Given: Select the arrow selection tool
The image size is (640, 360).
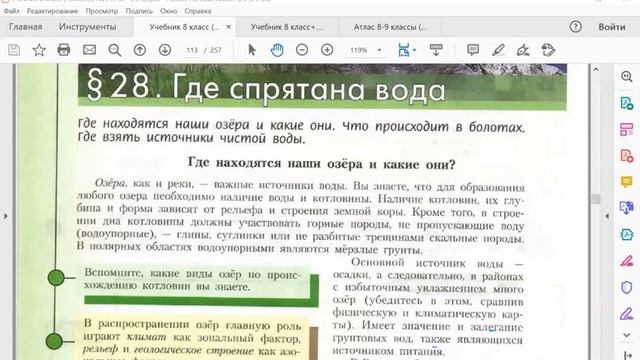Looking at the screenshot, I should point(252,50).
